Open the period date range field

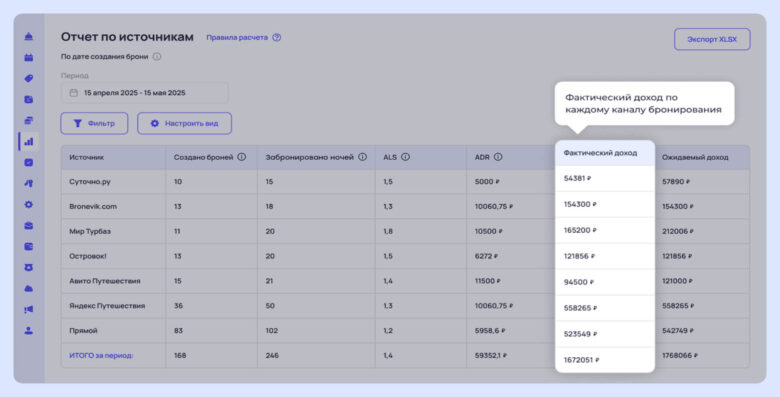145,93
